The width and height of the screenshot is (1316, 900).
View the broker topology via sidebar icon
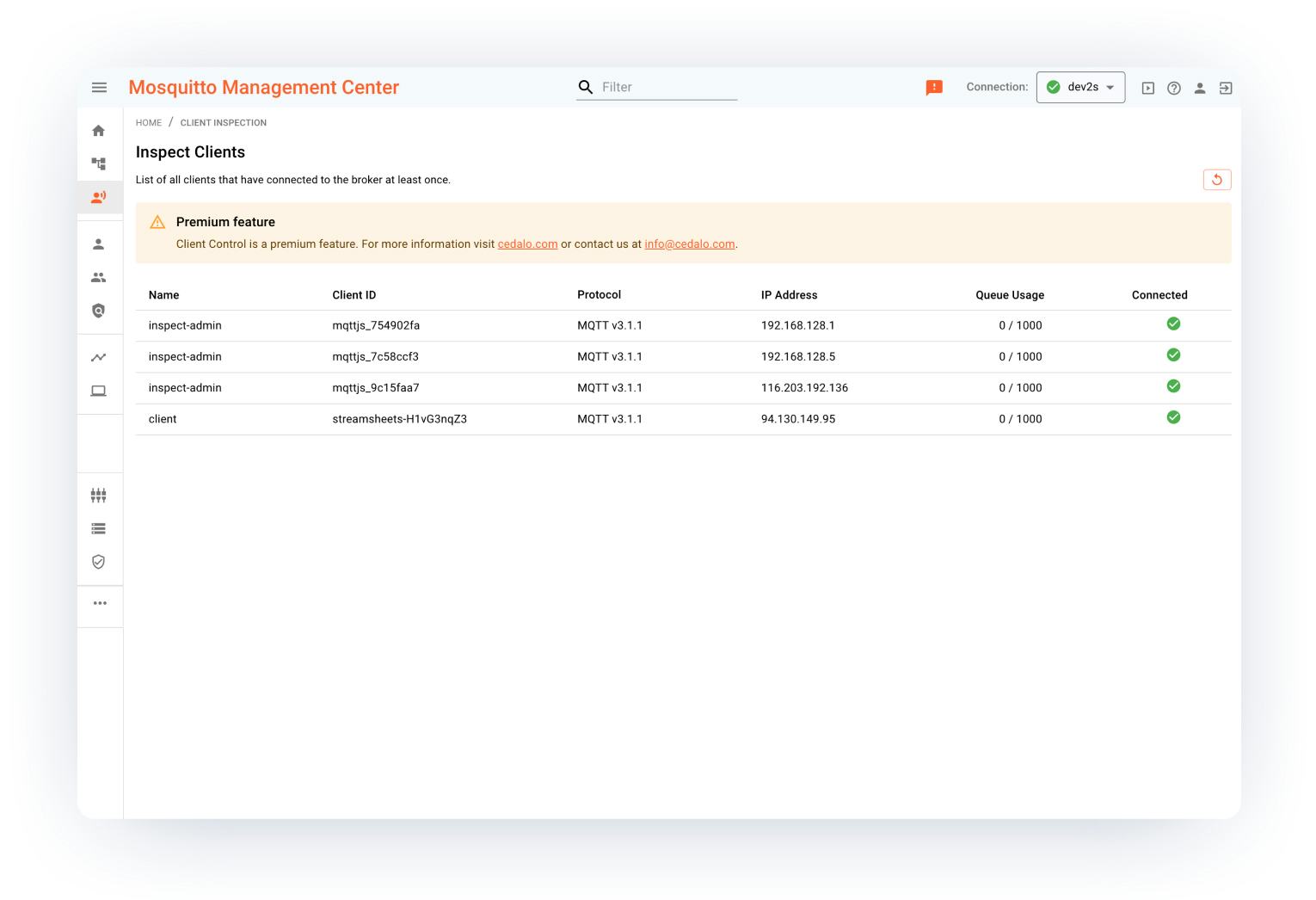click(x=99, y=163)
